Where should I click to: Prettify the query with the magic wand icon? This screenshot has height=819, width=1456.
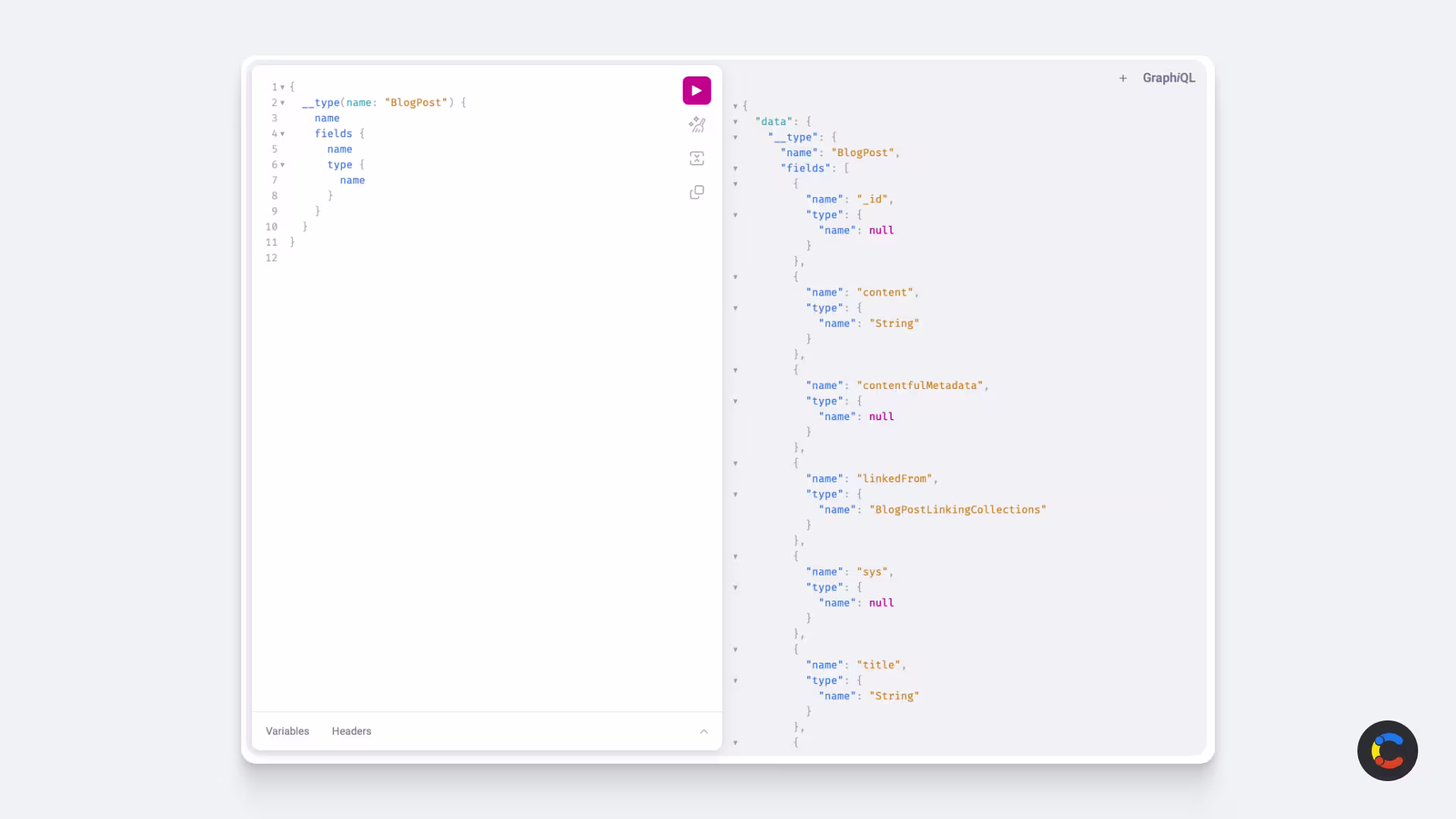(696, 124)
